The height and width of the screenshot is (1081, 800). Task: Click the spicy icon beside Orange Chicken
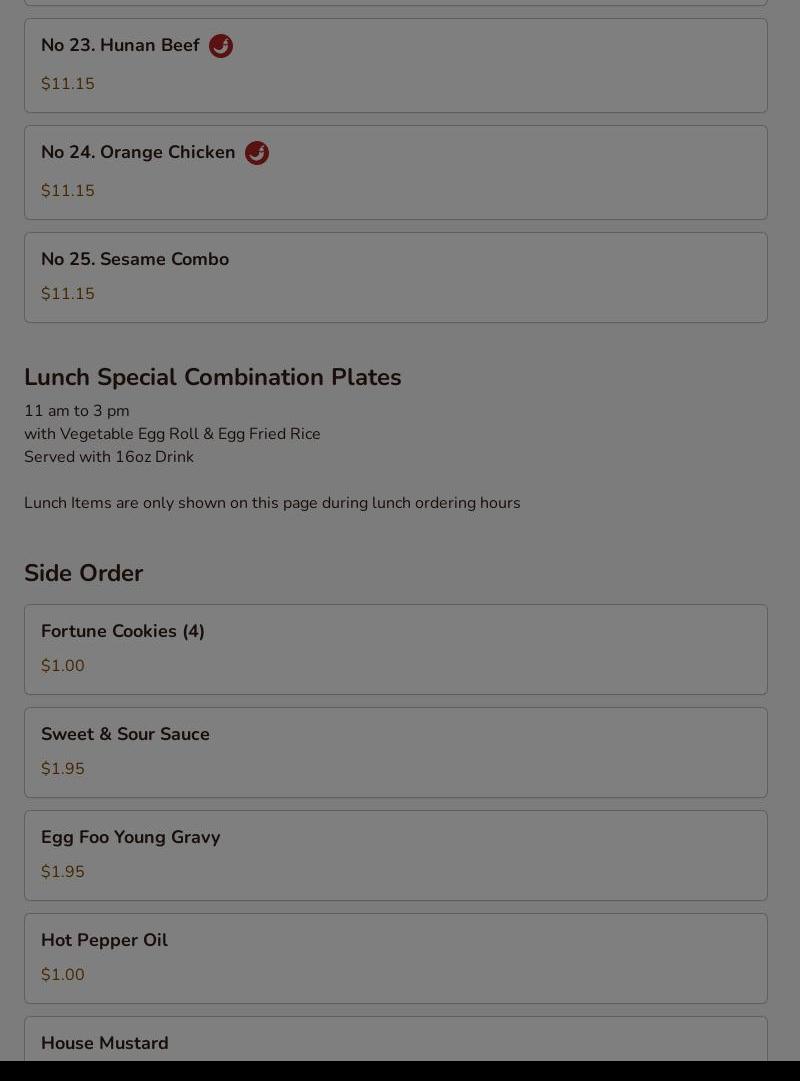pyautogui.click(x=257, y=153)
